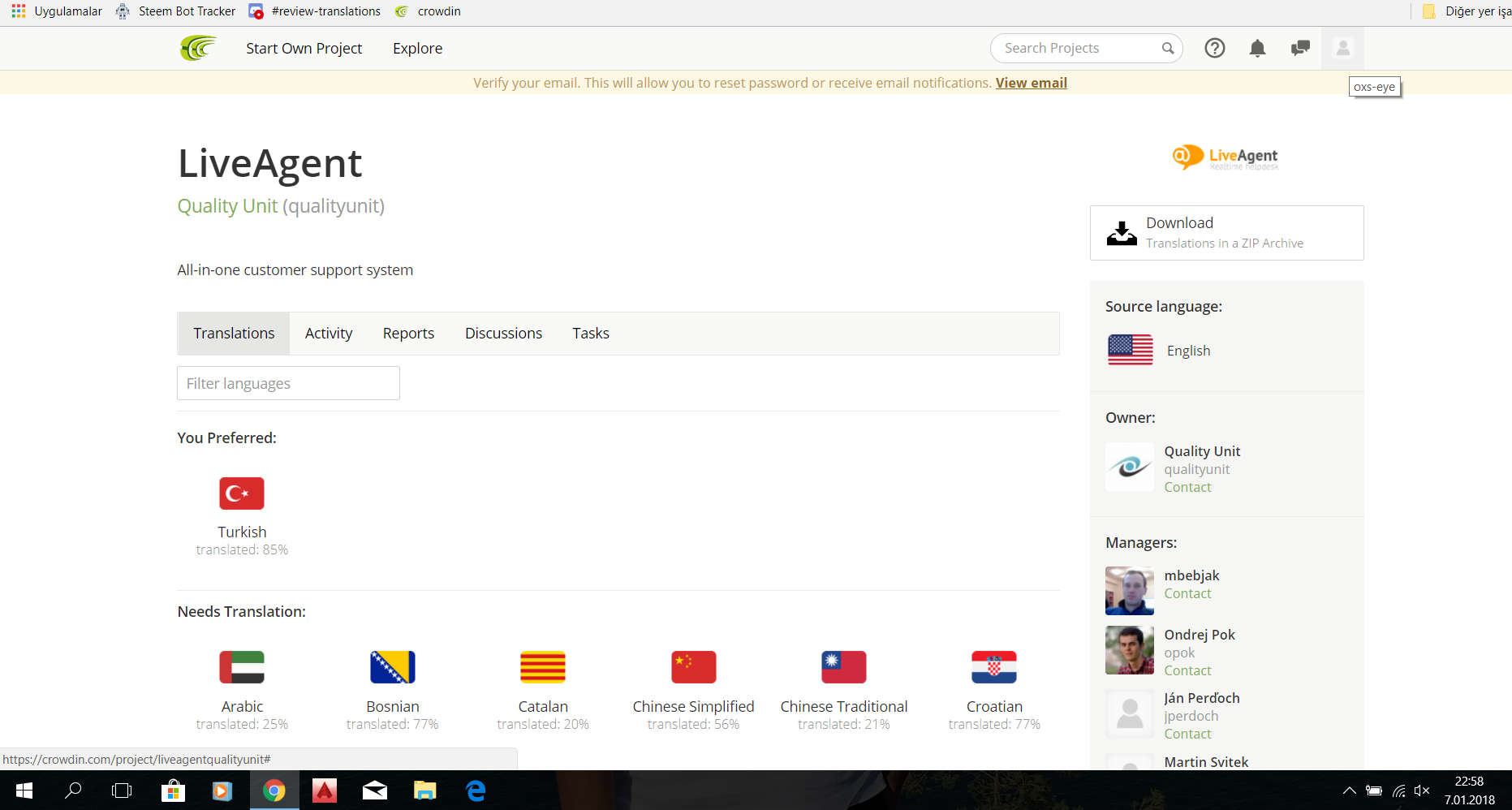This screenshot has height=810, width=1512.
Task: Open Start Own Project menu item
Action: click(304, 48)
